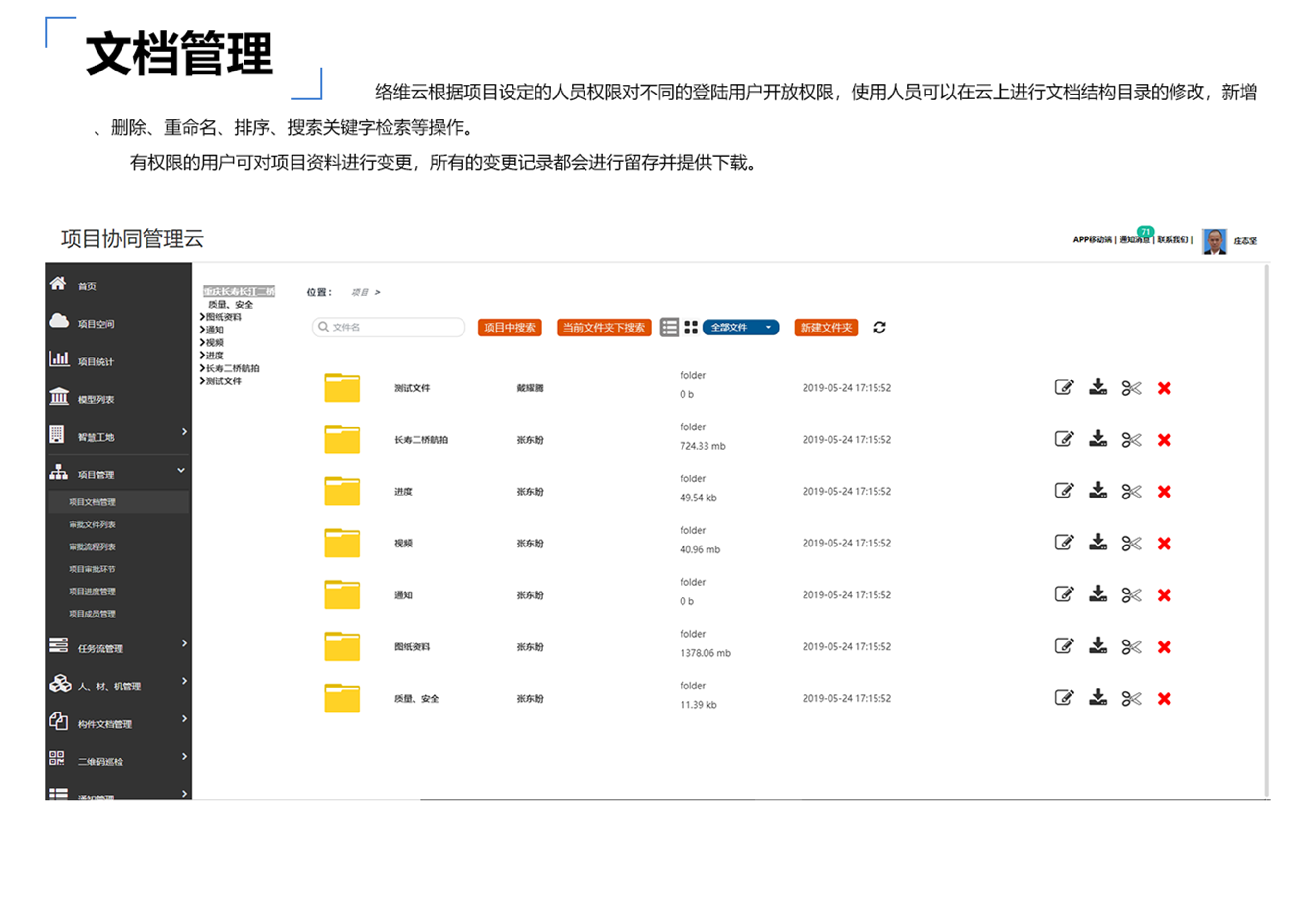Switch to list view layout

point(669,327)
